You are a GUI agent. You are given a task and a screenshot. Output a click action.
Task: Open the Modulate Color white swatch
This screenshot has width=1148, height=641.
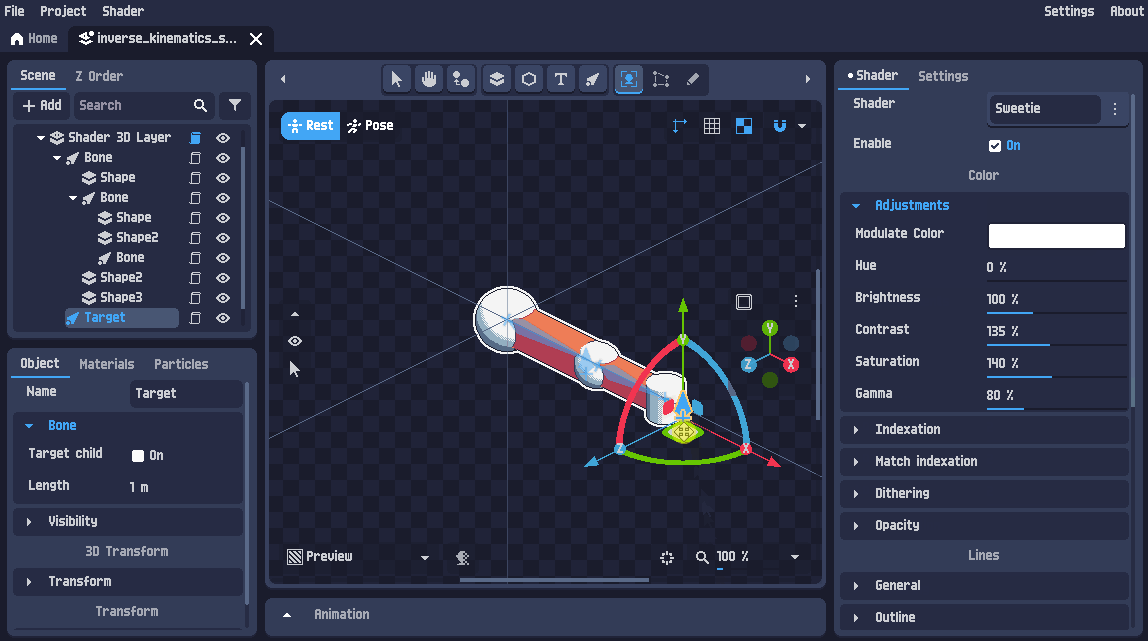1056,236
